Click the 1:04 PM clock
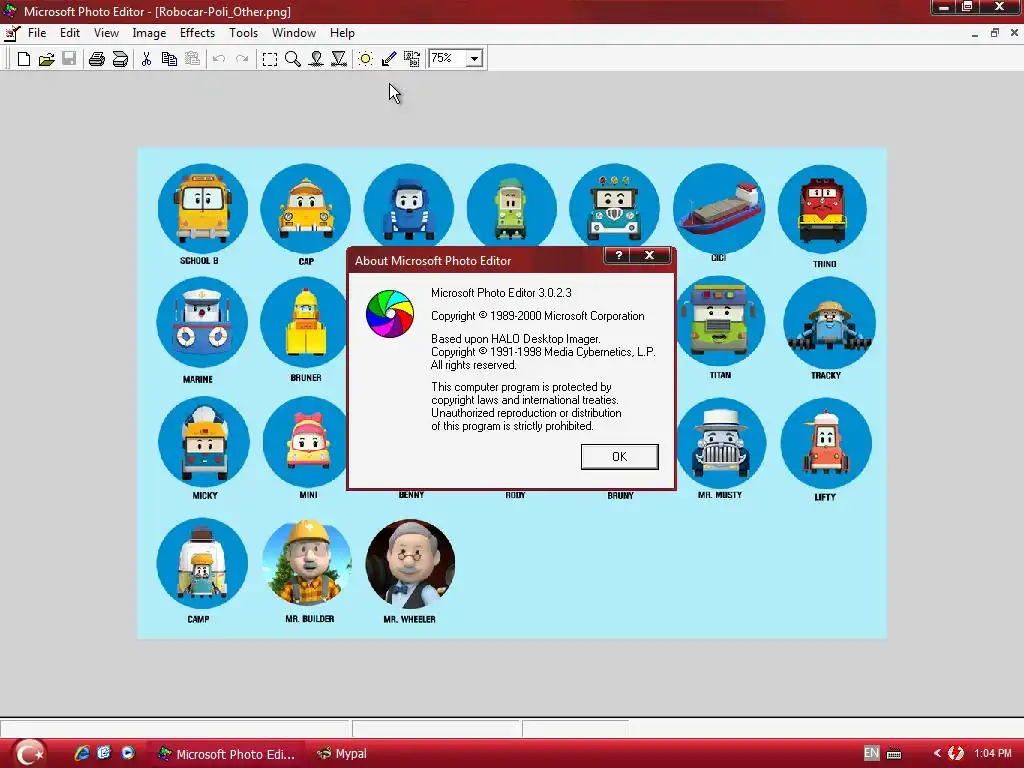Viewport: 1024px width, 768px height. tap(993, 753)
